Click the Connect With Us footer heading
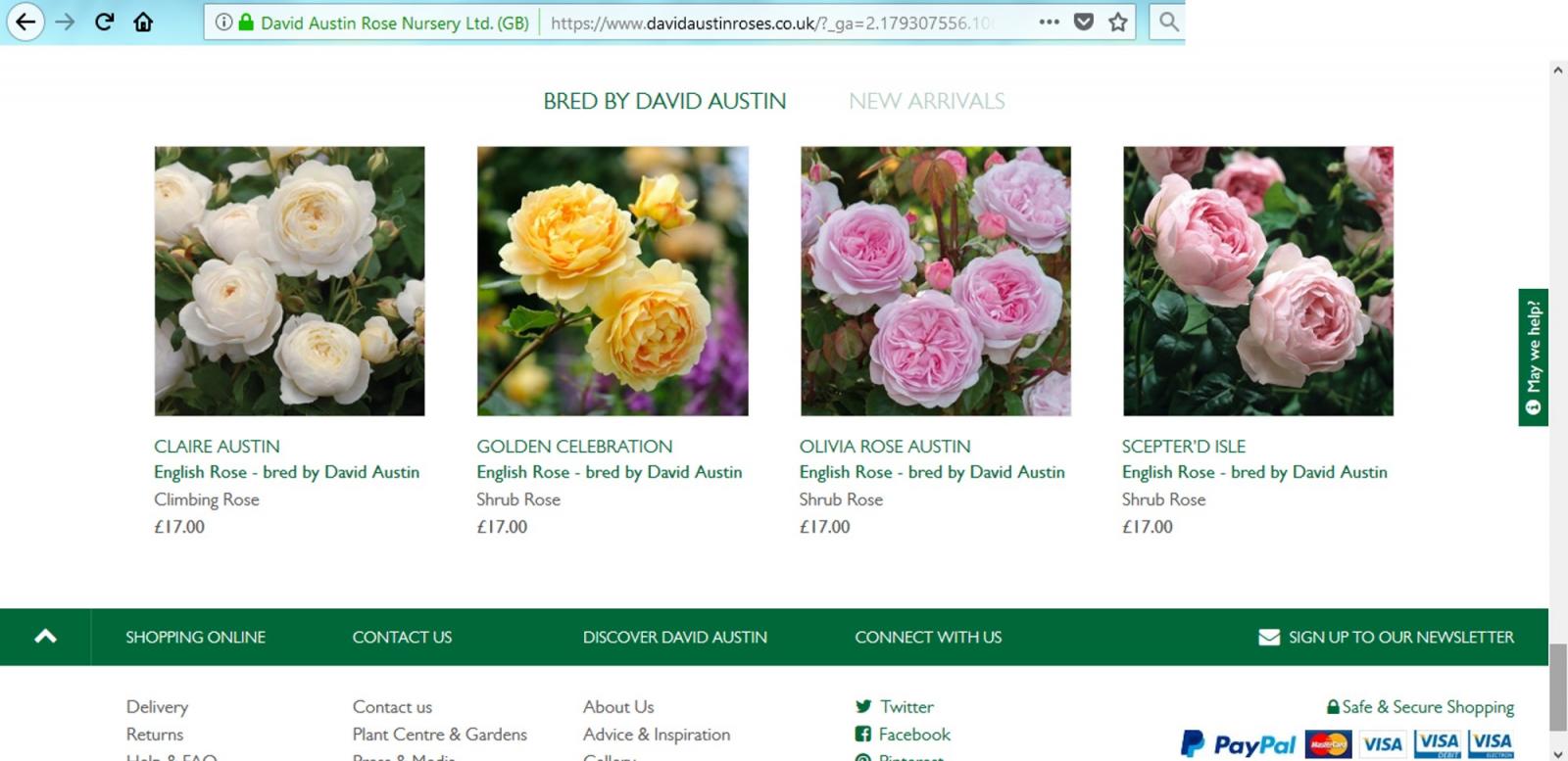This screenshot has width=1568, height=761. click(928, 638)
